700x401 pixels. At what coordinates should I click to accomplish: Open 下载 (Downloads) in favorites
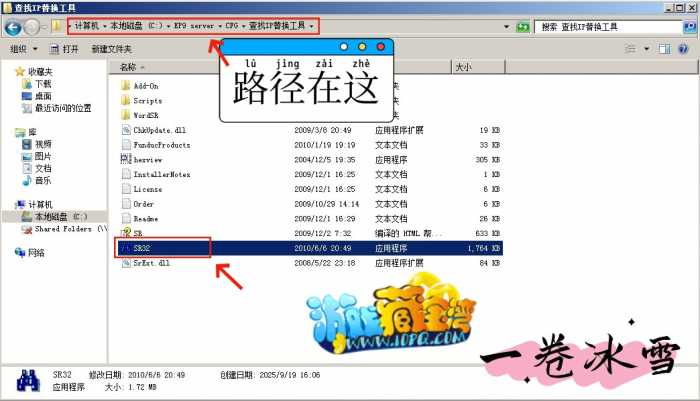(x=42, y=84)
